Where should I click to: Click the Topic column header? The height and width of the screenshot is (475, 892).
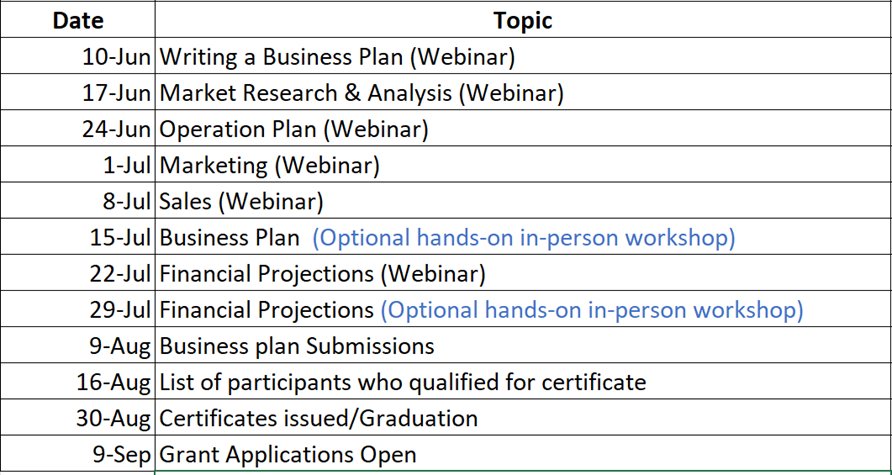pyautogui.click(x=522, y=20)
